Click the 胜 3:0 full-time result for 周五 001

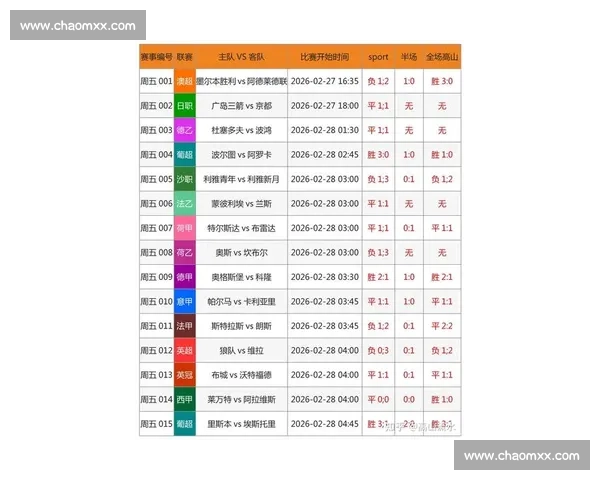(x=442, y=81)
